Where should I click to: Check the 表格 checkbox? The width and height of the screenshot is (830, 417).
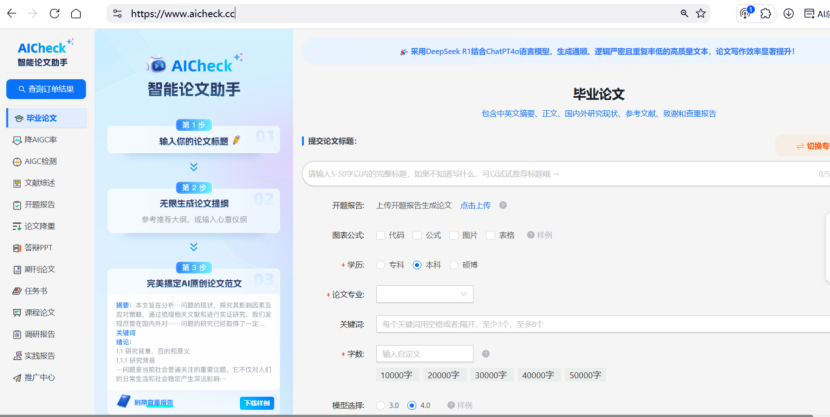pyautogui.click(x=491, y=235)
